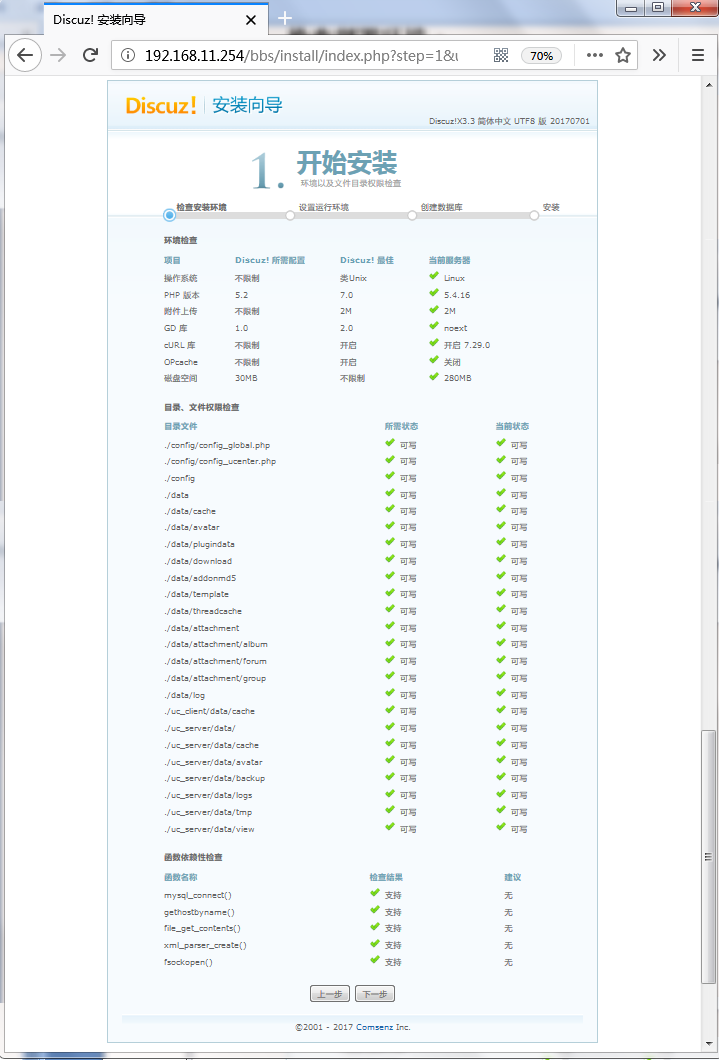The image size is (719, 1060).
Task: Click the QR code icon in address bar
Action: pos(501,55)
